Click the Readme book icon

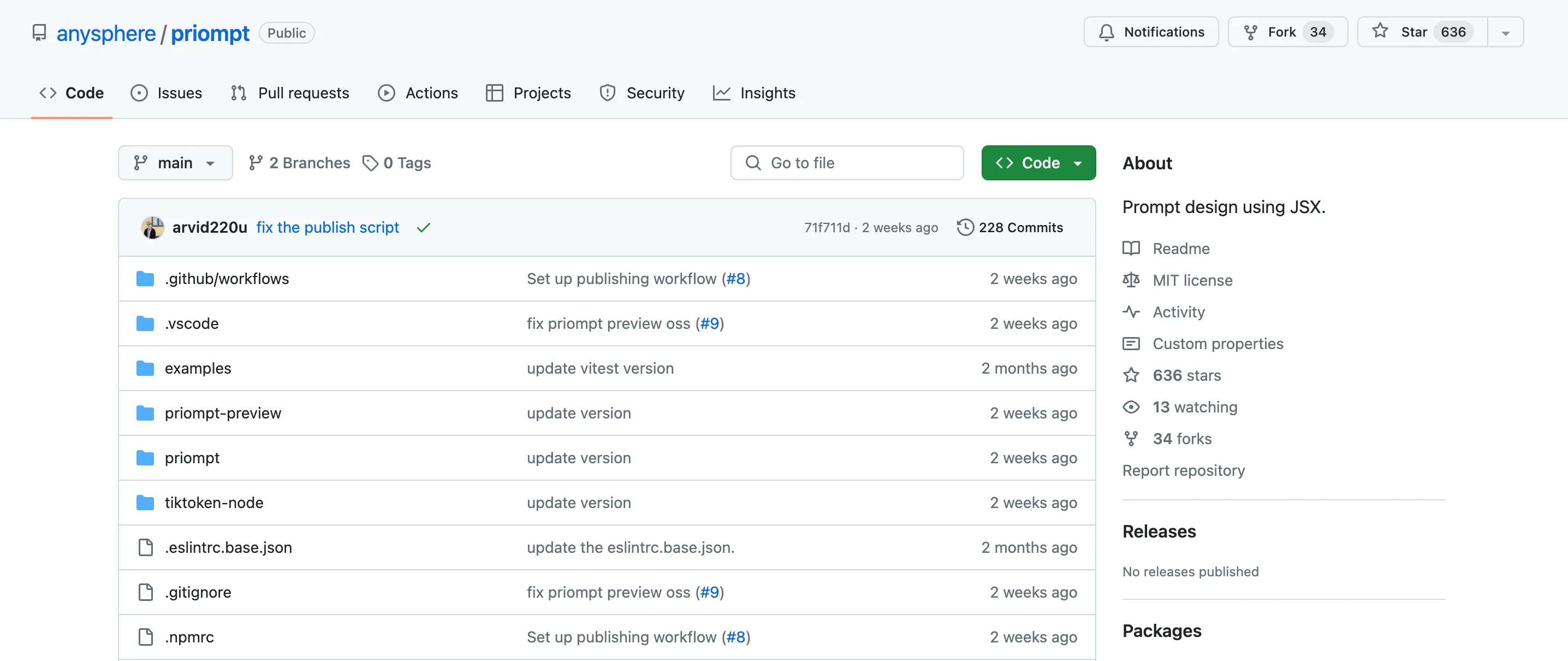point(1131,248)
